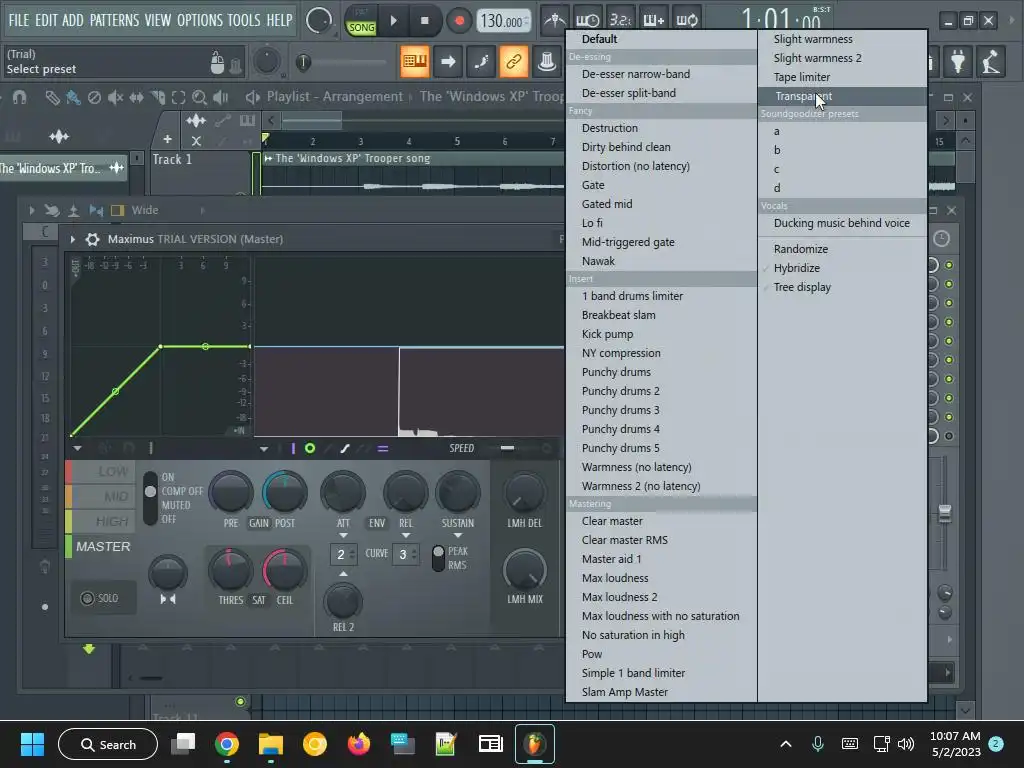Click the magnet snap icon in playlist

20,98
